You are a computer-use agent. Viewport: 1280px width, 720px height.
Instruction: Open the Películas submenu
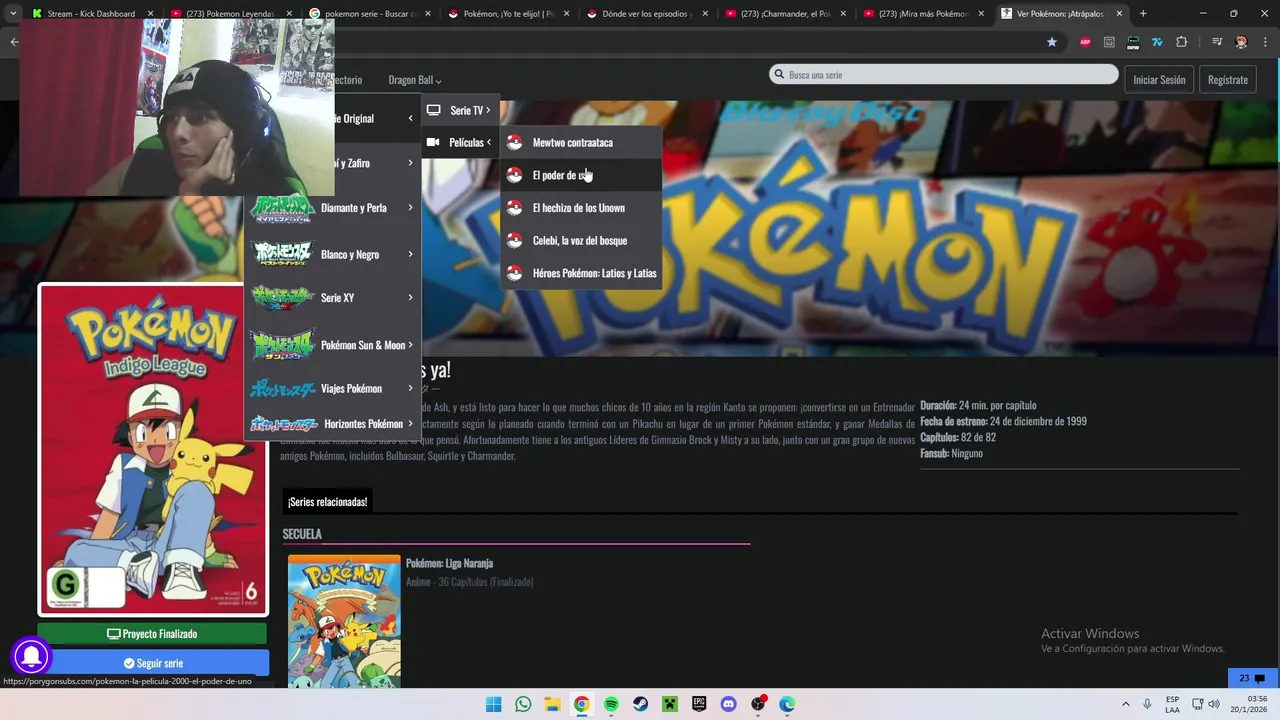[x=460, y=142]
